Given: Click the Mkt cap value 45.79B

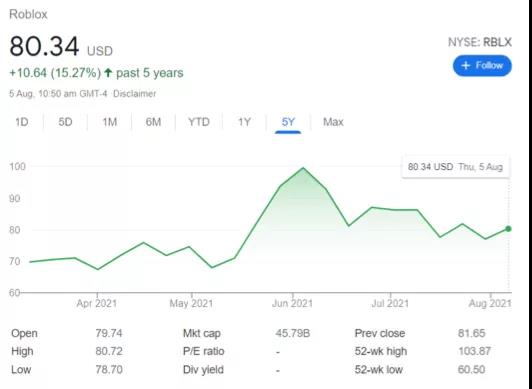Looking at the screenshot, I should (x=292, y=333).
